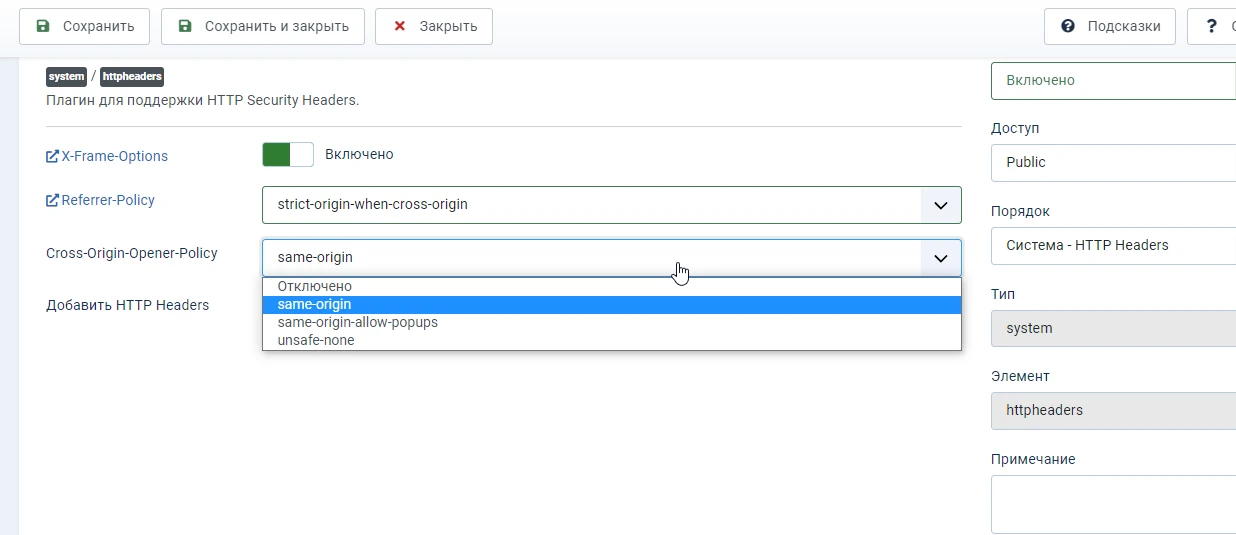1236x535 pixels.
Task: Toggle the X-Frame-Options switch
Action: click(288, 154)
